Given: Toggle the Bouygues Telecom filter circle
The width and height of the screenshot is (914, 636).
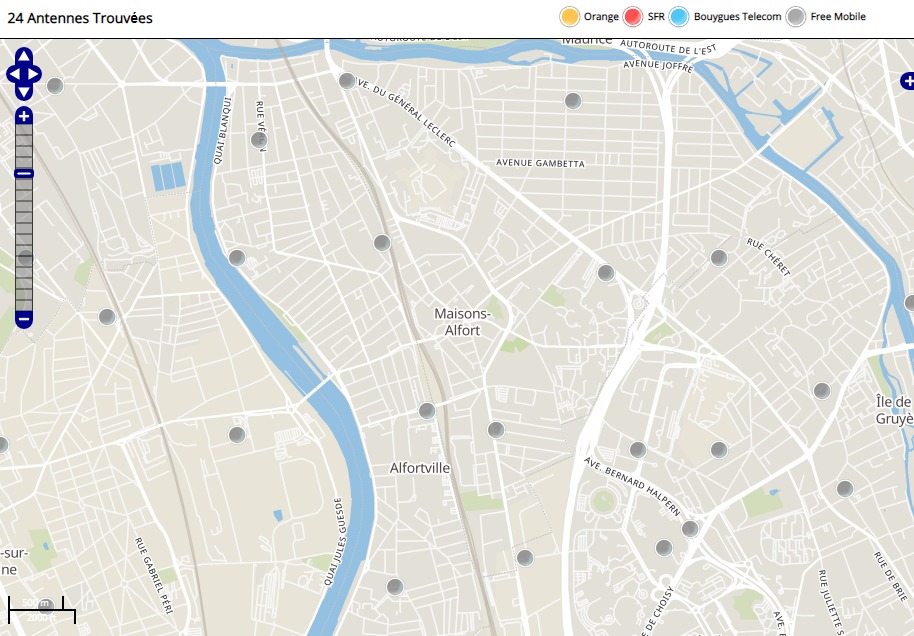Looking at the screenshot, I should point(679,17).
